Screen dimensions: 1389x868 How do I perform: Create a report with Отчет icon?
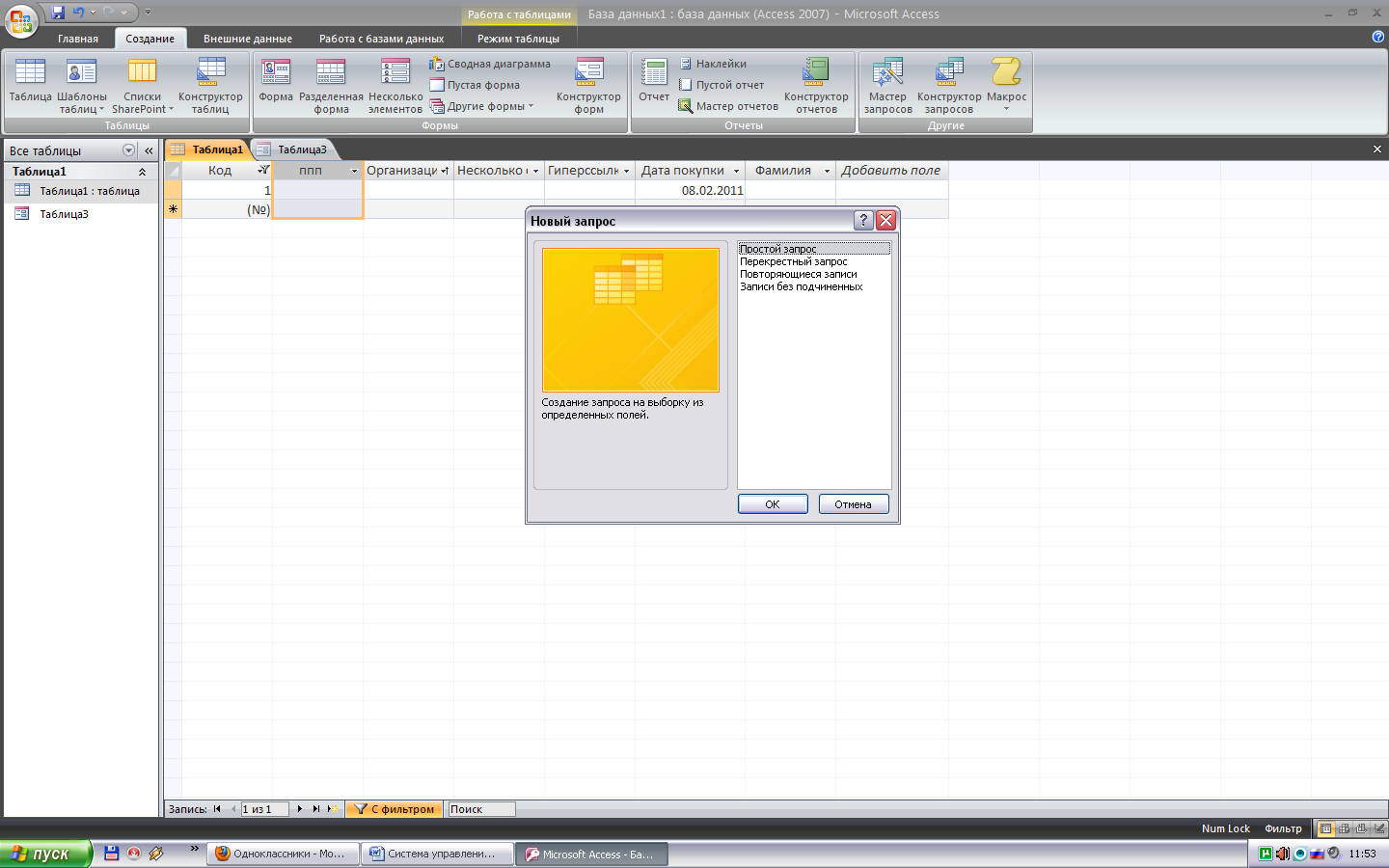(654, 81)
